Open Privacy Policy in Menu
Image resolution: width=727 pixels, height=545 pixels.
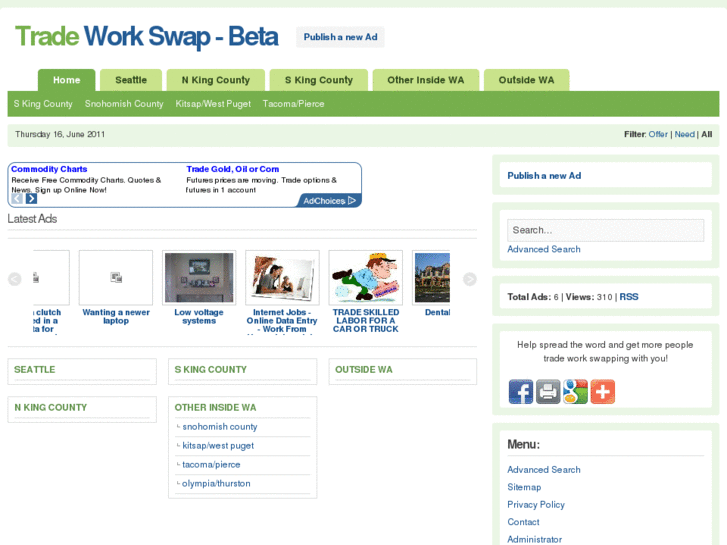[x=536, y=504]
